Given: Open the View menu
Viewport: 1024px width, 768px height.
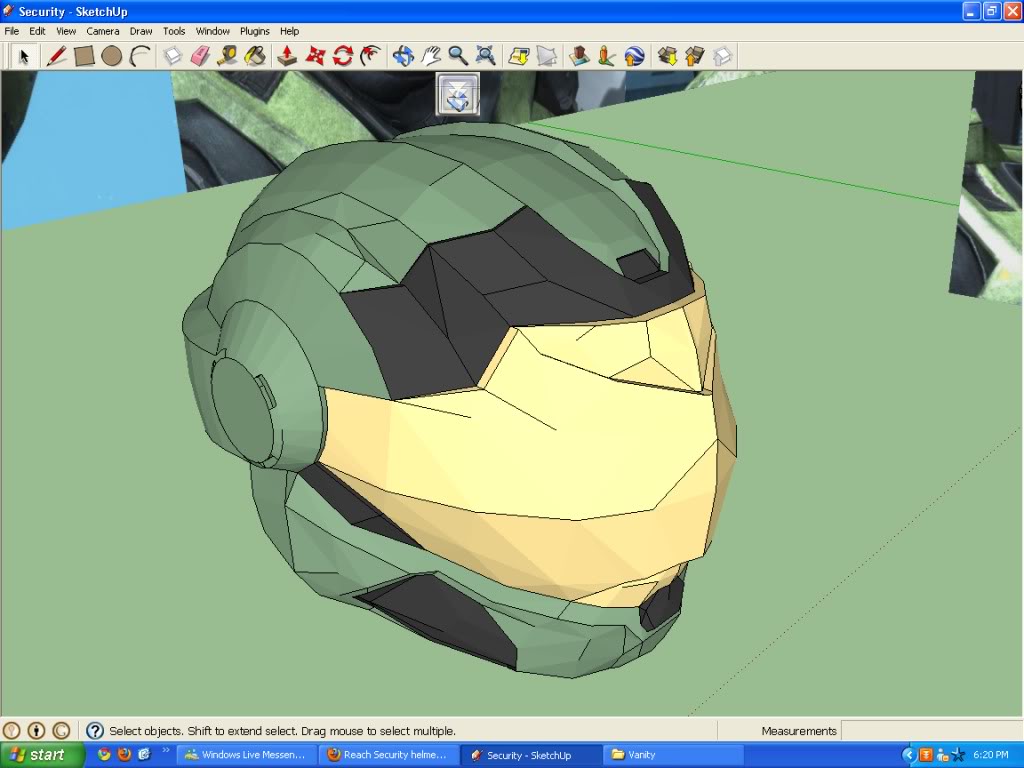Looking at the screenshot, I should tap(66, 31).
